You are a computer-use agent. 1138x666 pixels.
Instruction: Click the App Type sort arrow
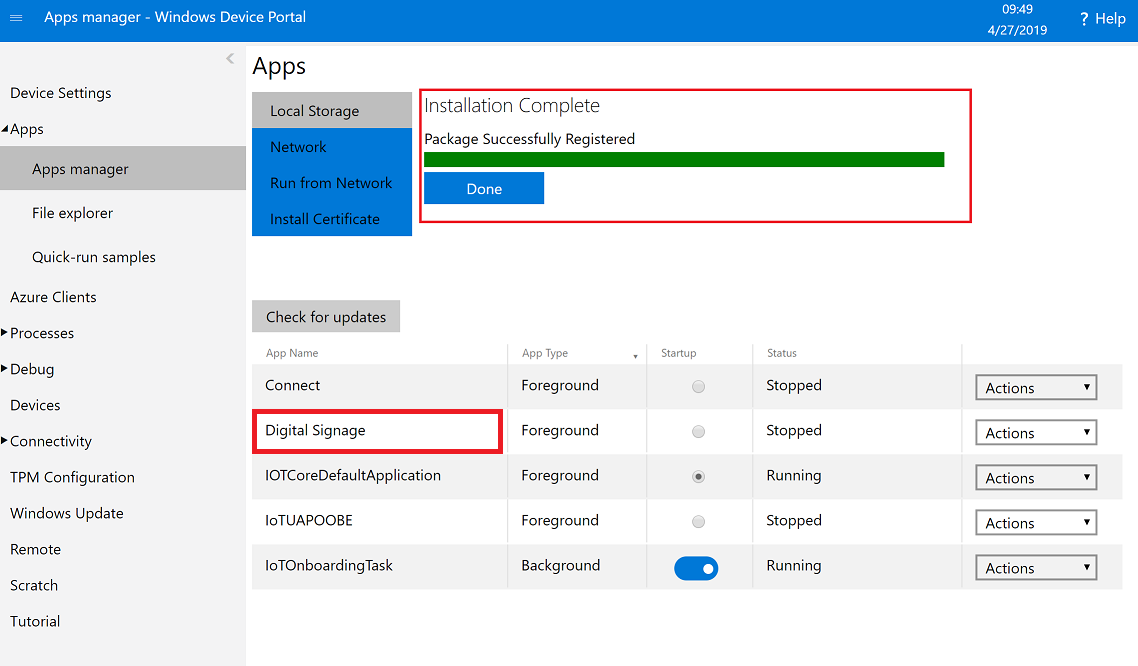tap(636, 356)
